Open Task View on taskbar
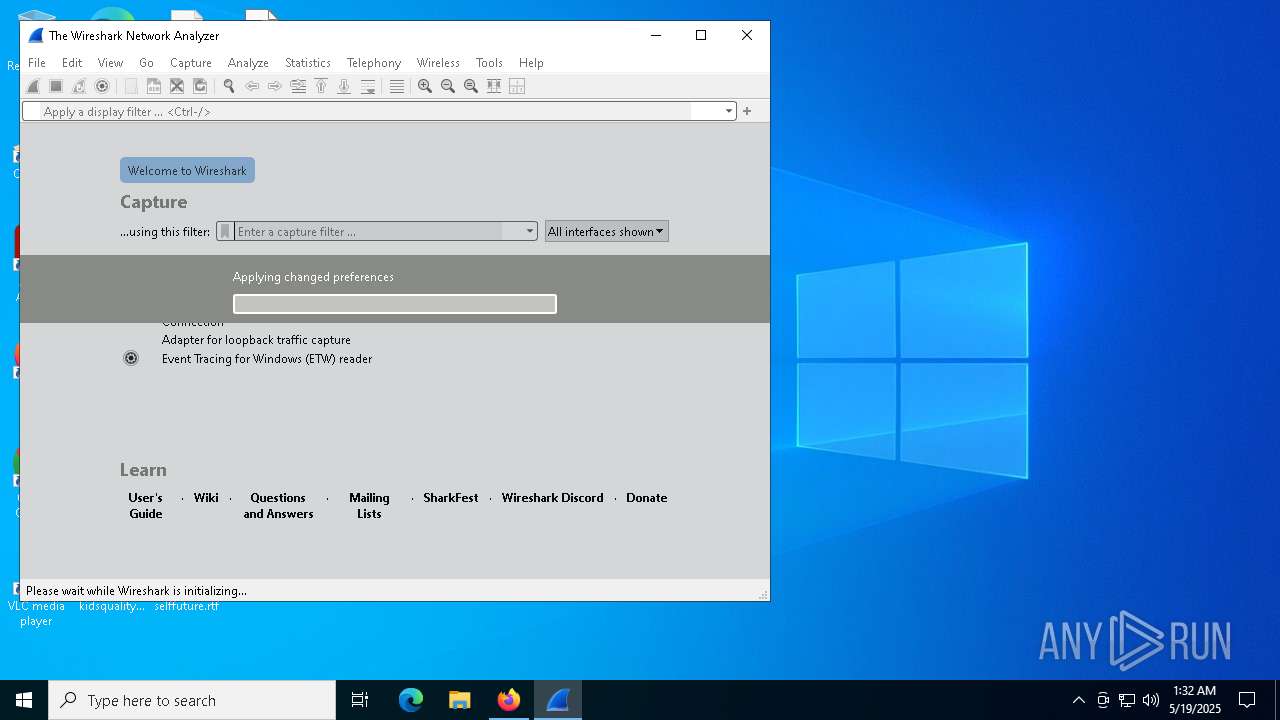This screenshot has height=720, width=1280. (360, 700)
